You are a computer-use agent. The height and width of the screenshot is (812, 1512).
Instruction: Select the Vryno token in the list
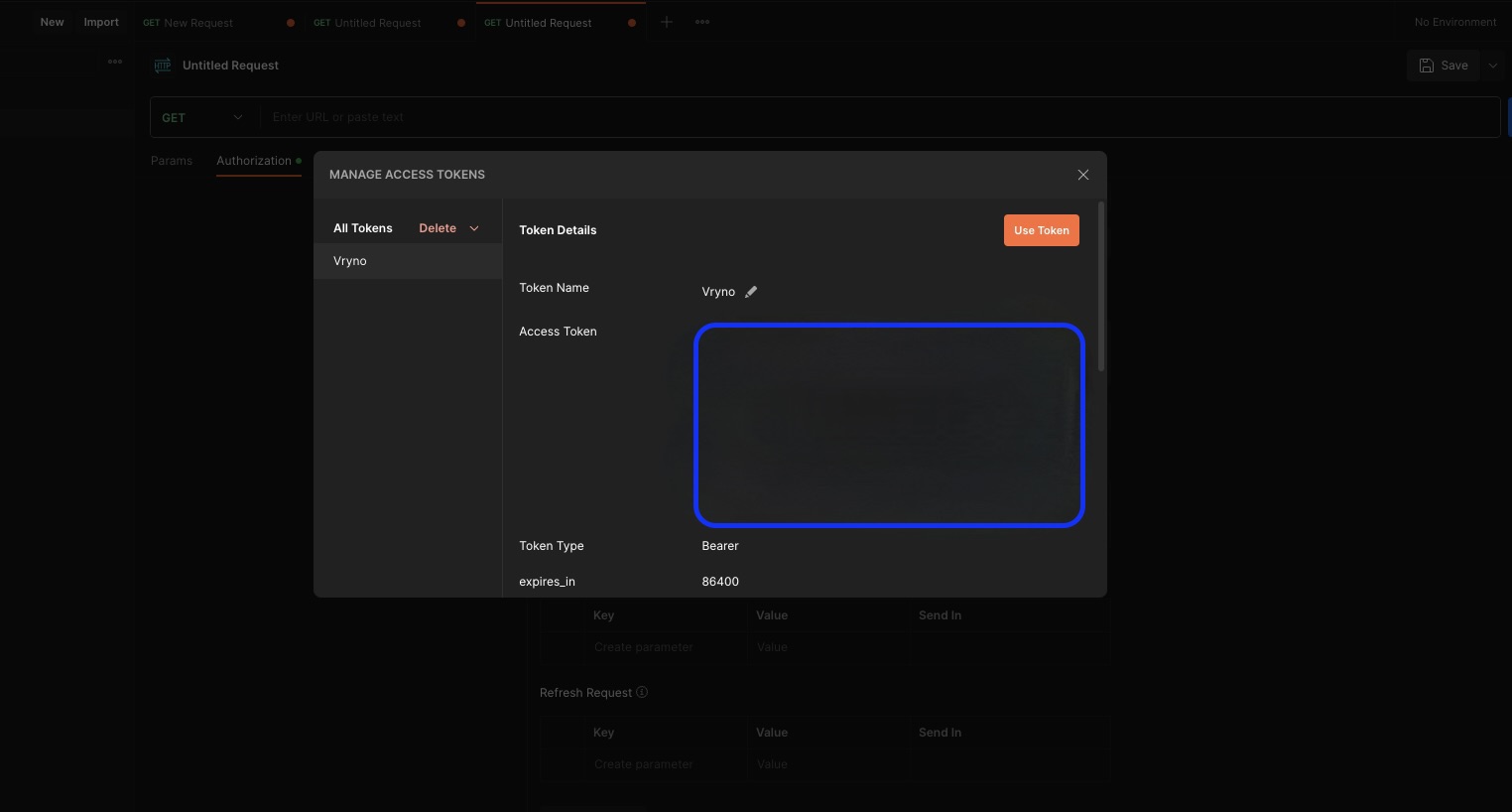[408, 261]
